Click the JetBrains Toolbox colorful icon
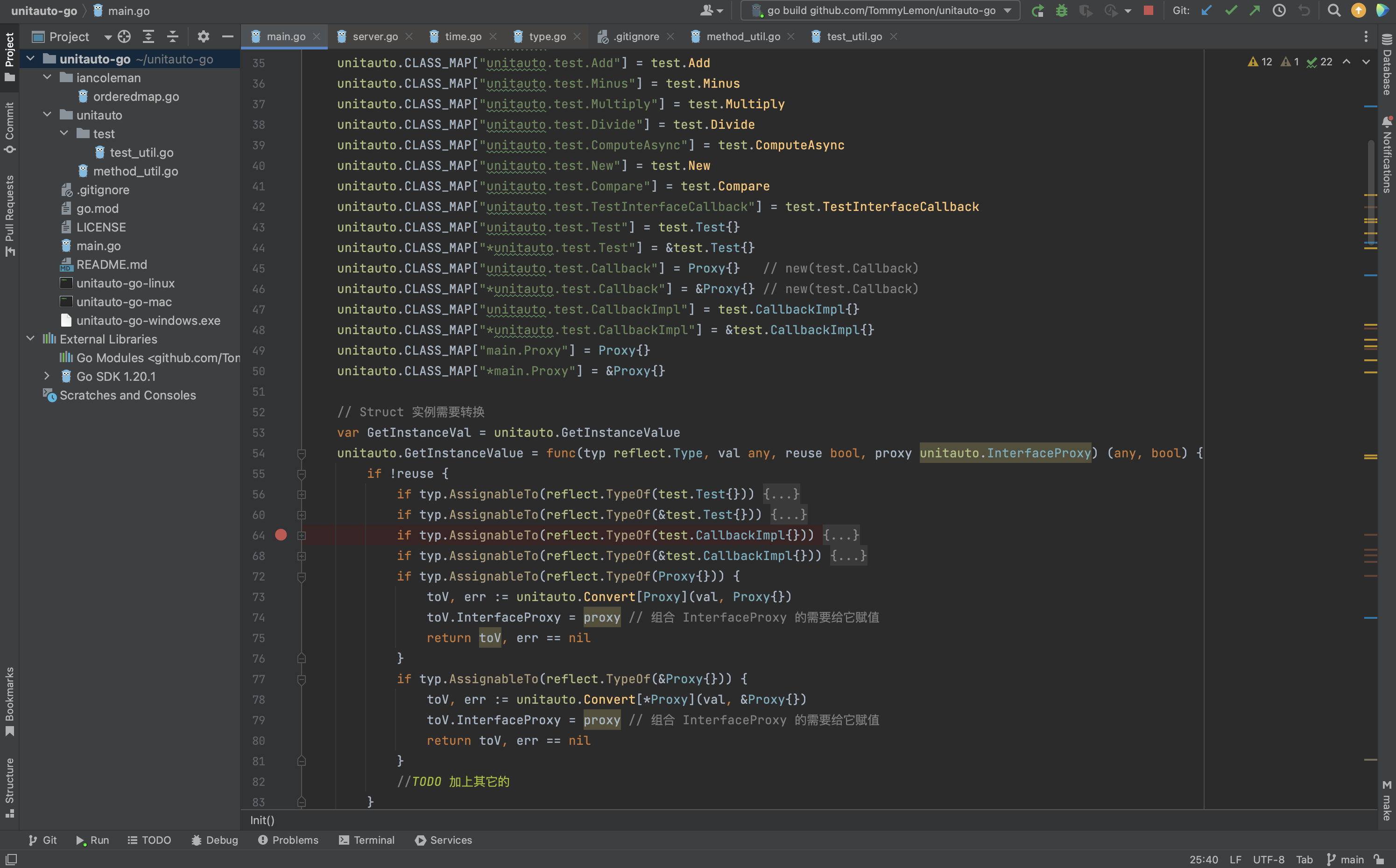This screenshot has height=868, width=1396. pyautogui.click(x=1382, y=10)
